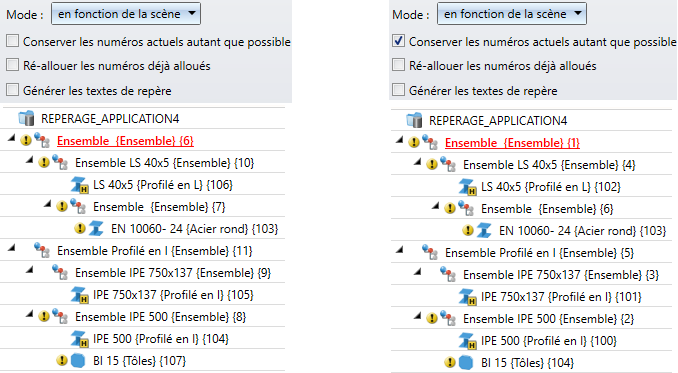Tick the left Ré-allouer les numéros déjà alloués checkbox
The width and height of the screenshot is (678, 373).
coord(13,65)
